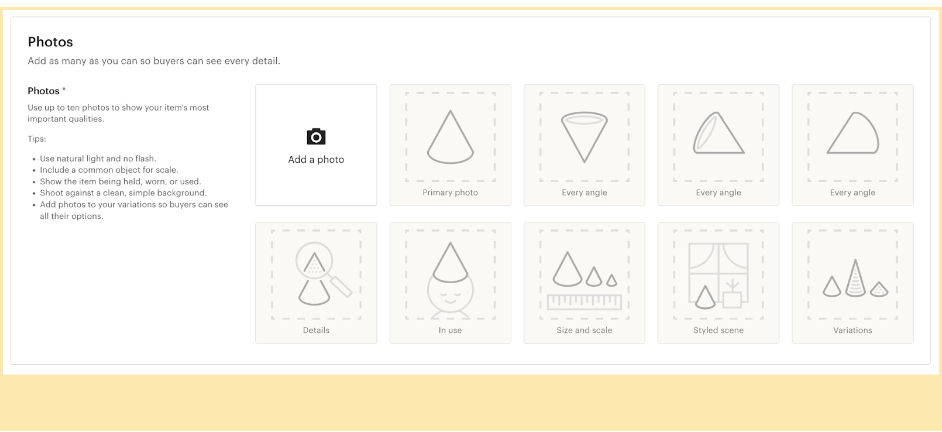Select the tilted cone Every angle slot
Screen dimensions: 942x432
[x=719, y=145]
